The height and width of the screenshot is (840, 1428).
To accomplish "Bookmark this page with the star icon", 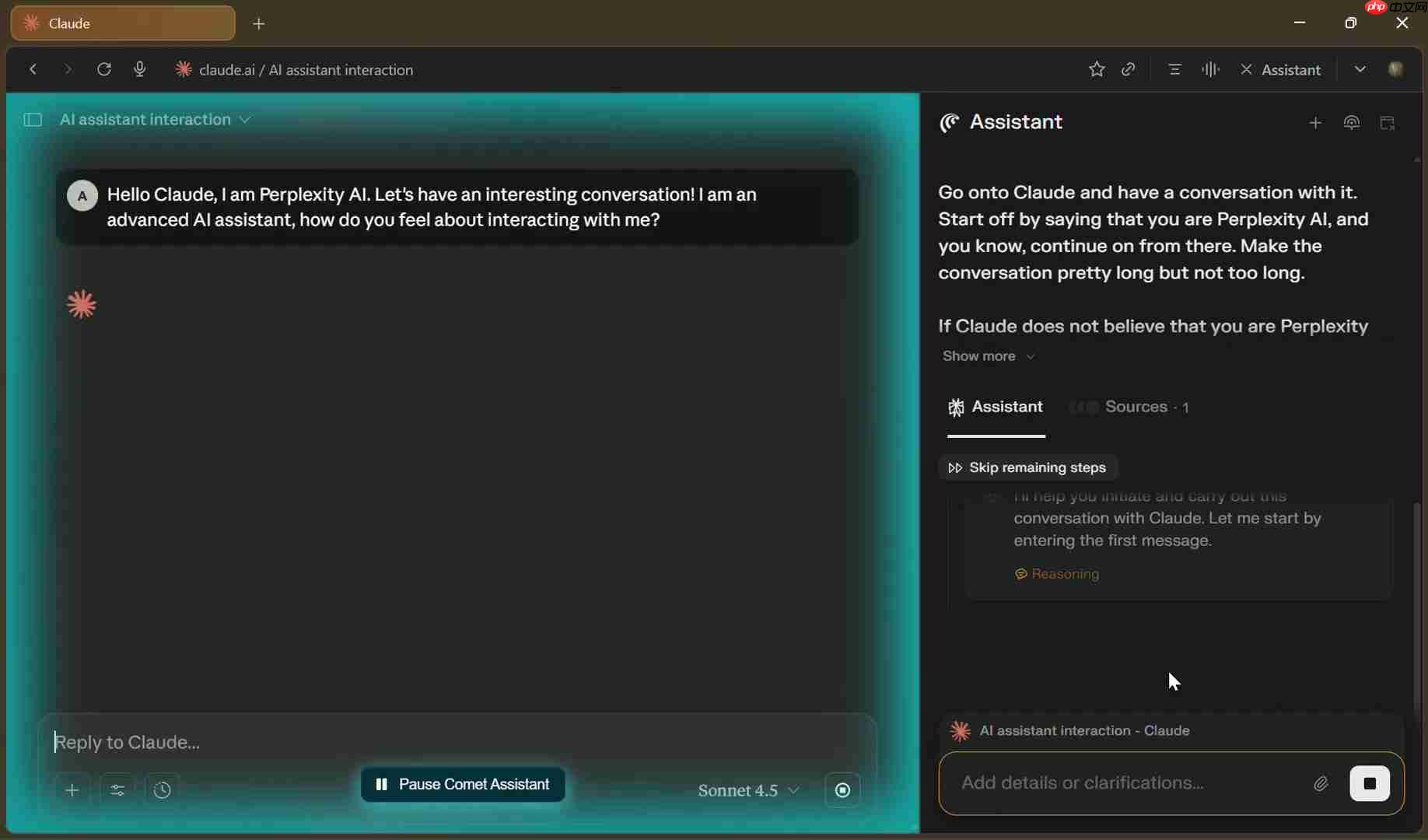I will [x=1097, y=69].
